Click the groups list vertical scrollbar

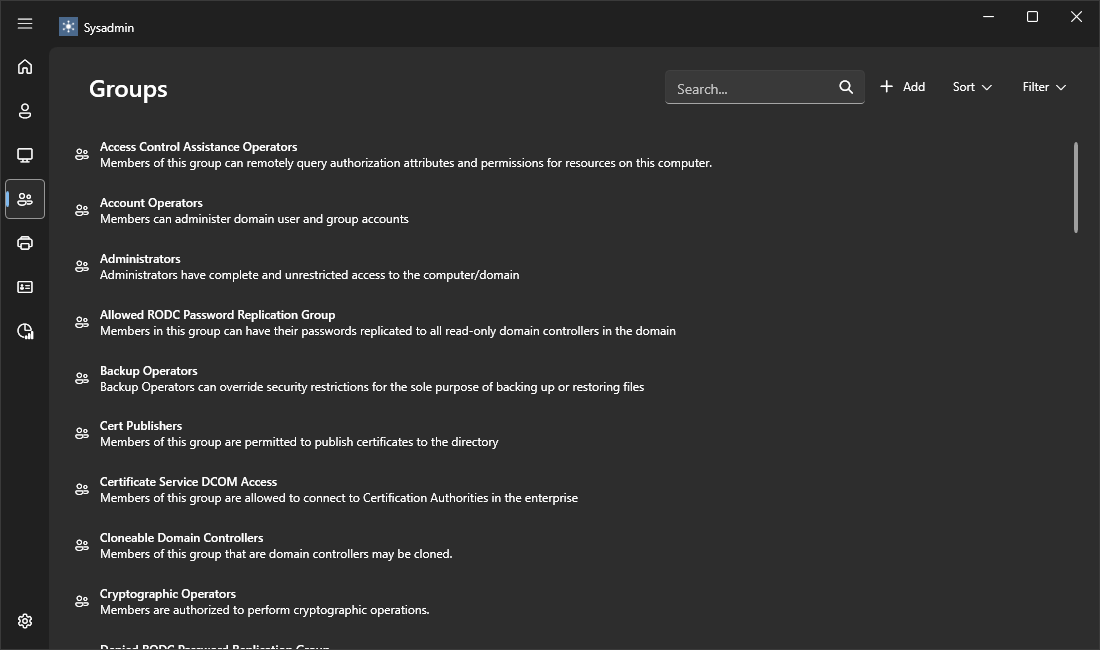[x=1076, y=188]
